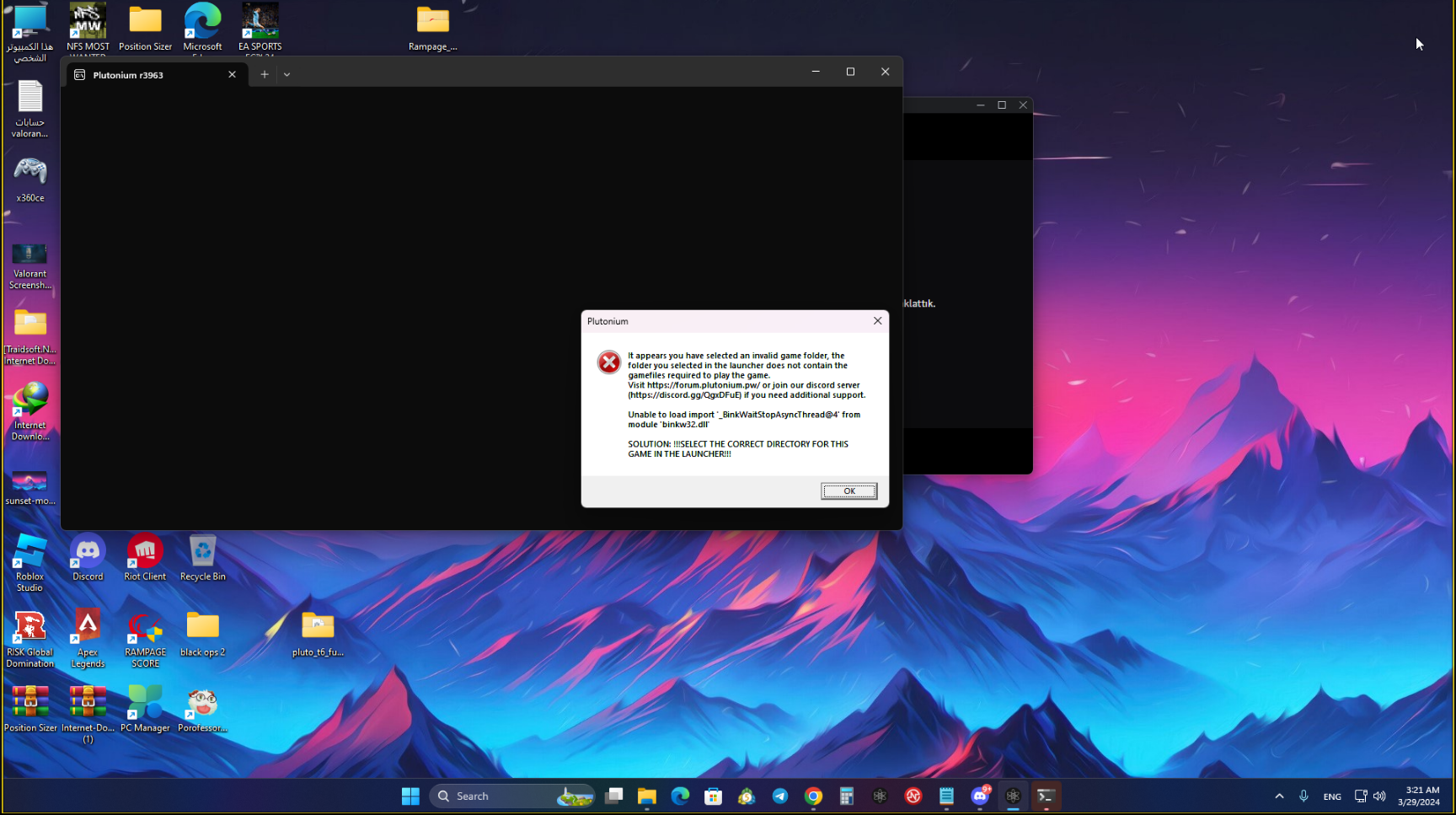Open Discord with 9+ badge in taskbar
This screenshot has height=815, width=1456.
coord(980,796)
